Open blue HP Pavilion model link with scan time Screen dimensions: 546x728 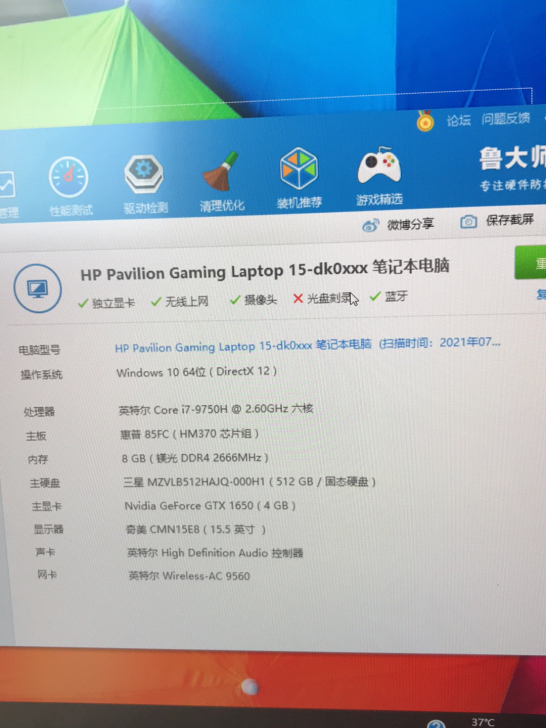307,345
